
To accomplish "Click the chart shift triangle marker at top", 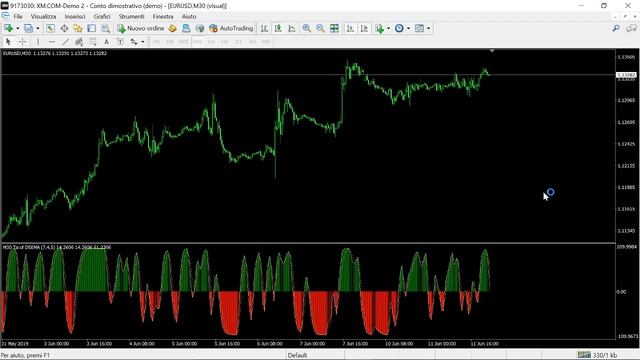I will (x=492, y=51).
